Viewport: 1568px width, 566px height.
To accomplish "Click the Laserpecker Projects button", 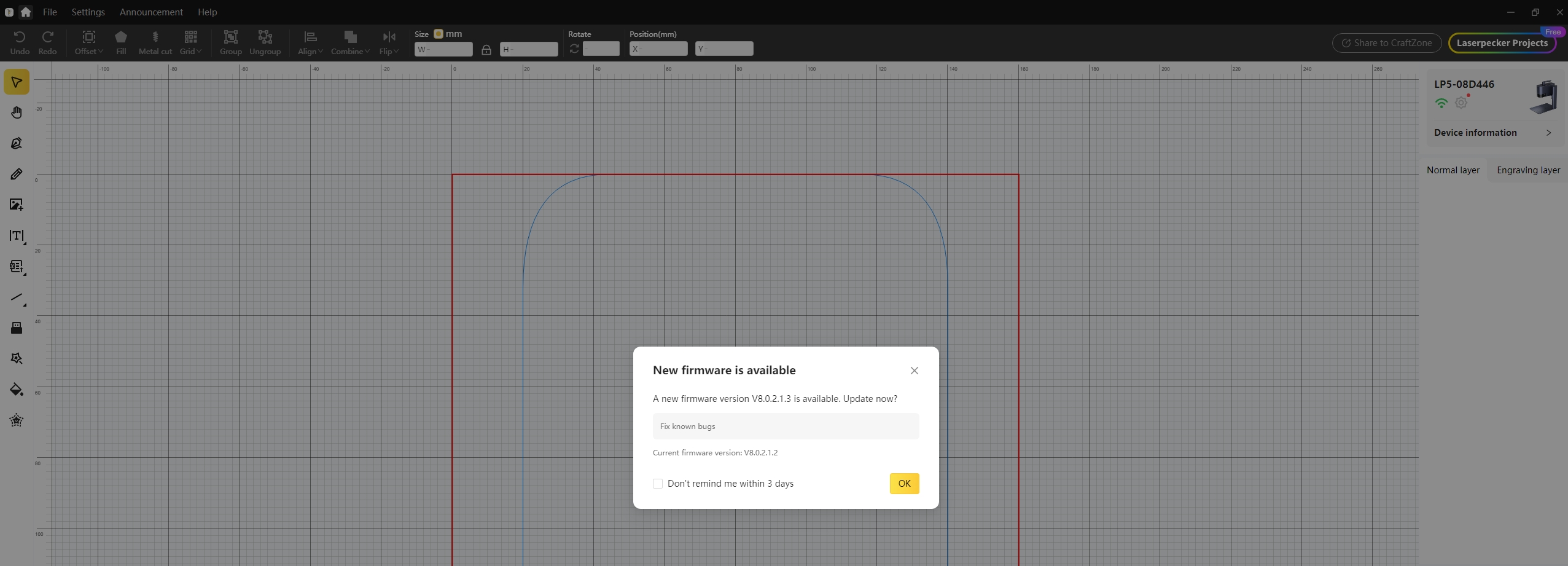I will 1502,43.
